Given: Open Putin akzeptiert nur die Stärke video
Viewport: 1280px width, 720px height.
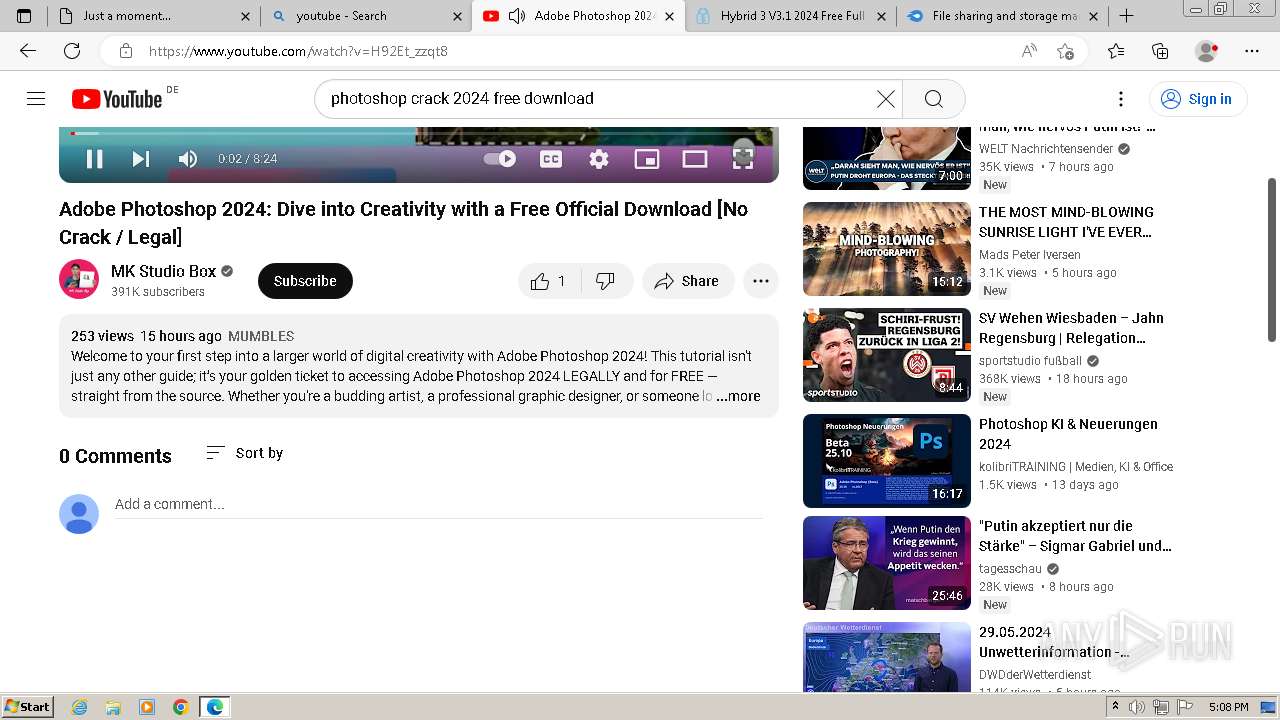Looking at the screenshot, I should pyautogui.click(x=887, y=563).
